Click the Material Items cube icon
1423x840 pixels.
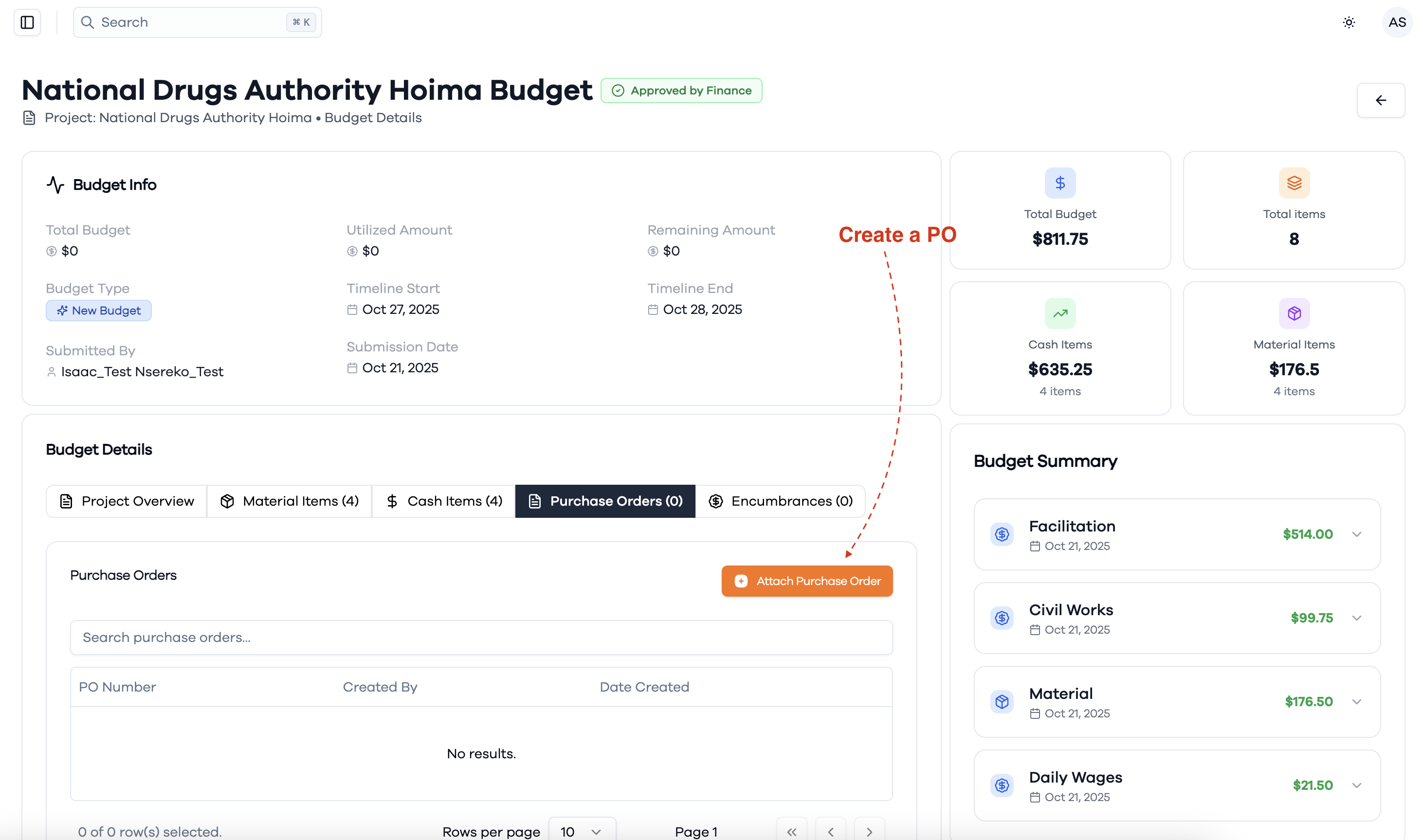tap(1294, 313)
